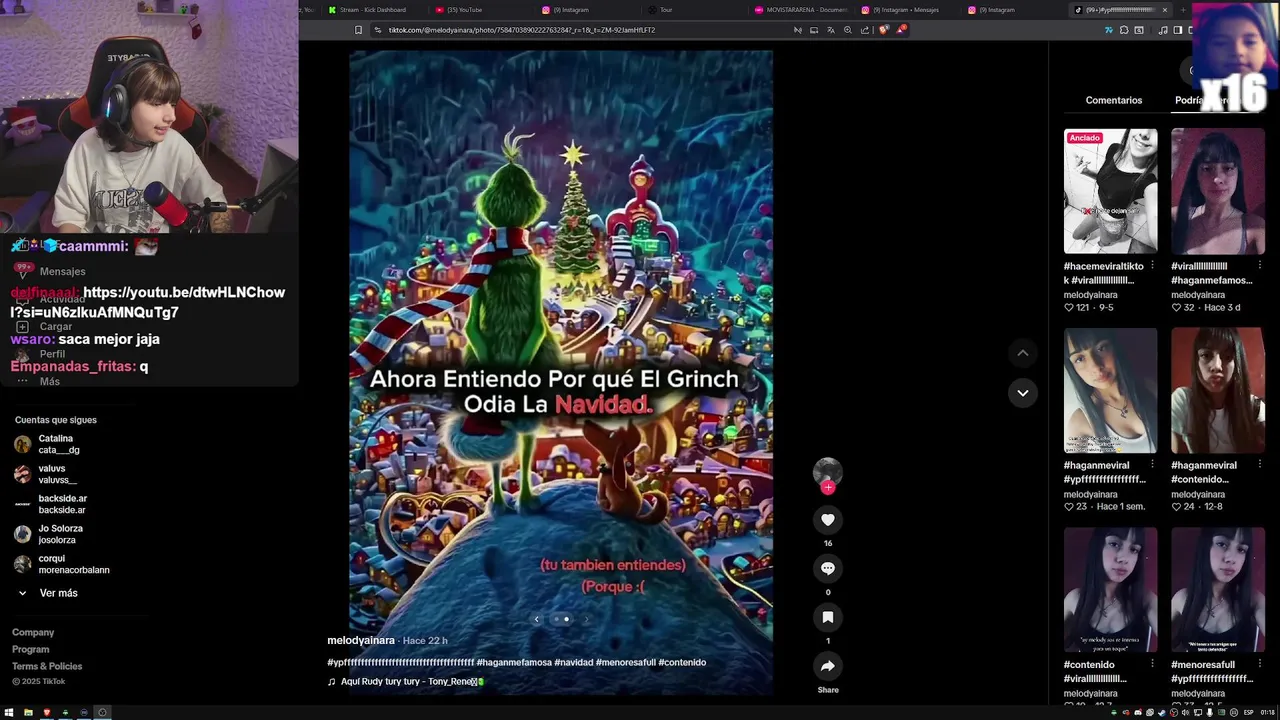Image resolution: width=1280 pixels, height=720 pixels.
Task: Open thumbnail above #virallll #haganmefamos caption
Action: pos(1217,191)
